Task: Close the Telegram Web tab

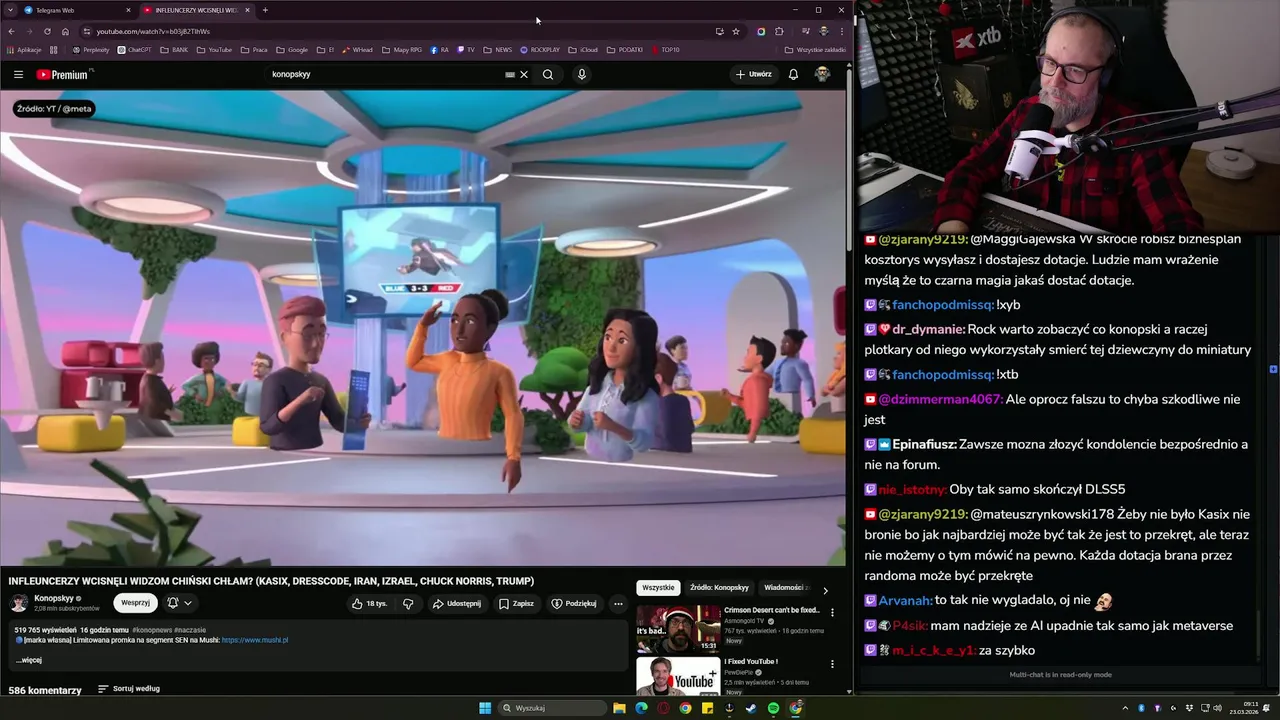Action: pos(128,10)
